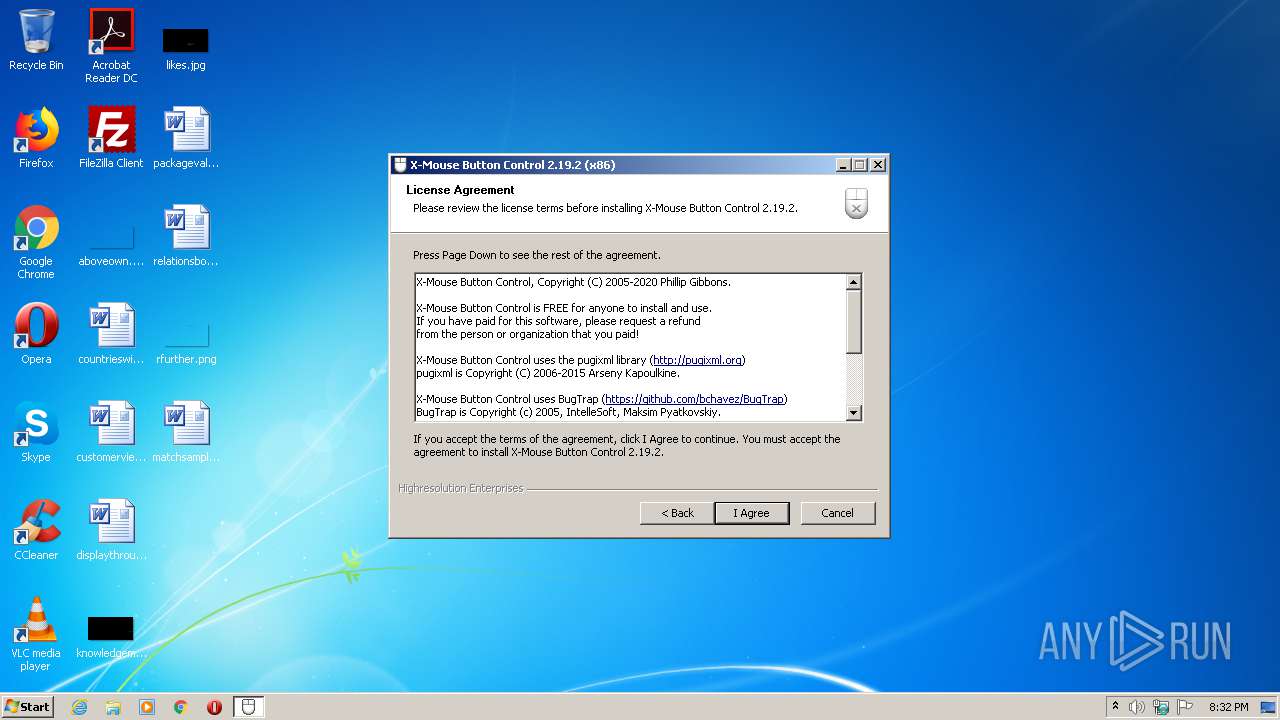Viewport: 1280px width, 720px height.
Task: Select the relationsbo... Word document
Action: 186,236
